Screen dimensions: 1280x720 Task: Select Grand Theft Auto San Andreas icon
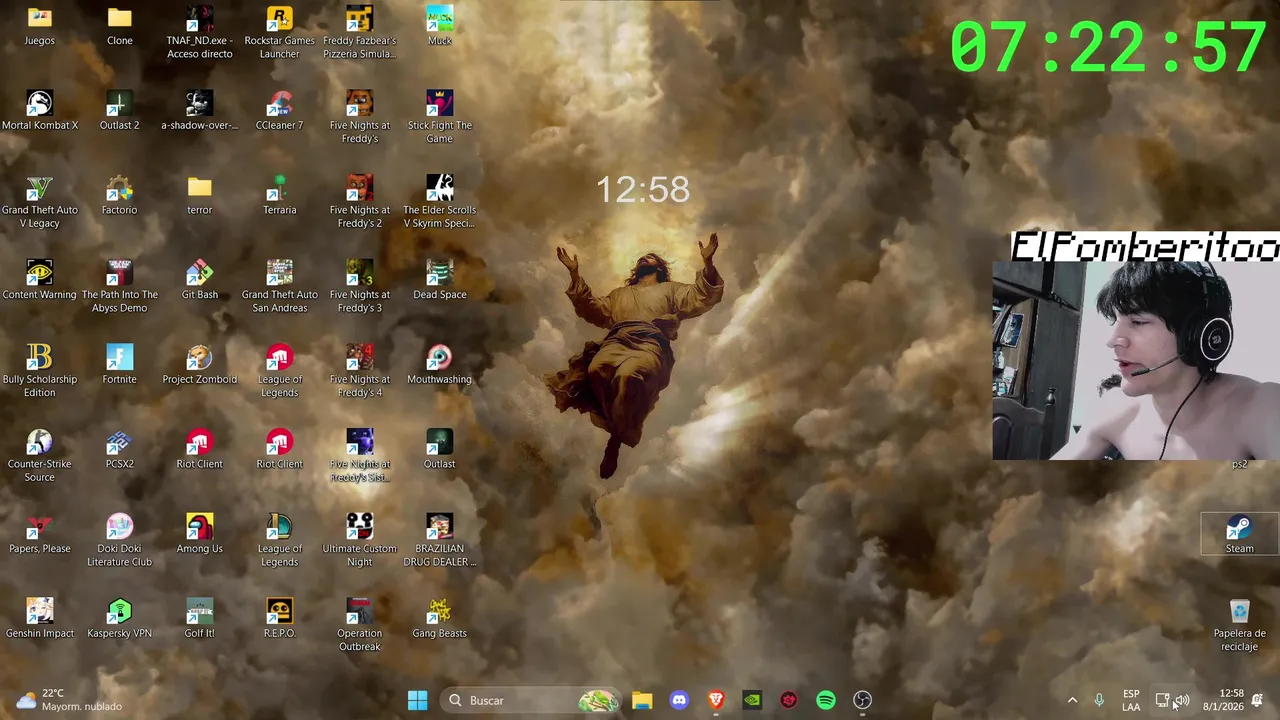(x=279, y=287)
